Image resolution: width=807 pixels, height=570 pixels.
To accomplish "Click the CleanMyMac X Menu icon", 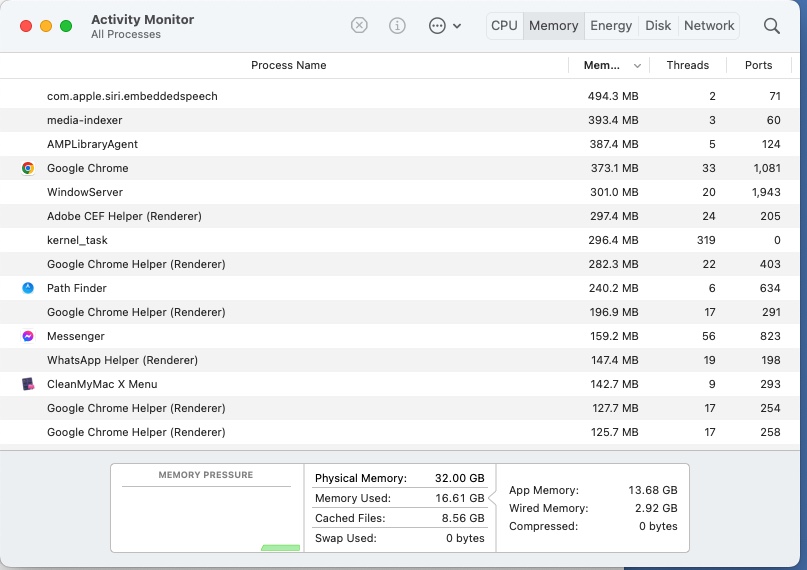I will tap(28, 384).
